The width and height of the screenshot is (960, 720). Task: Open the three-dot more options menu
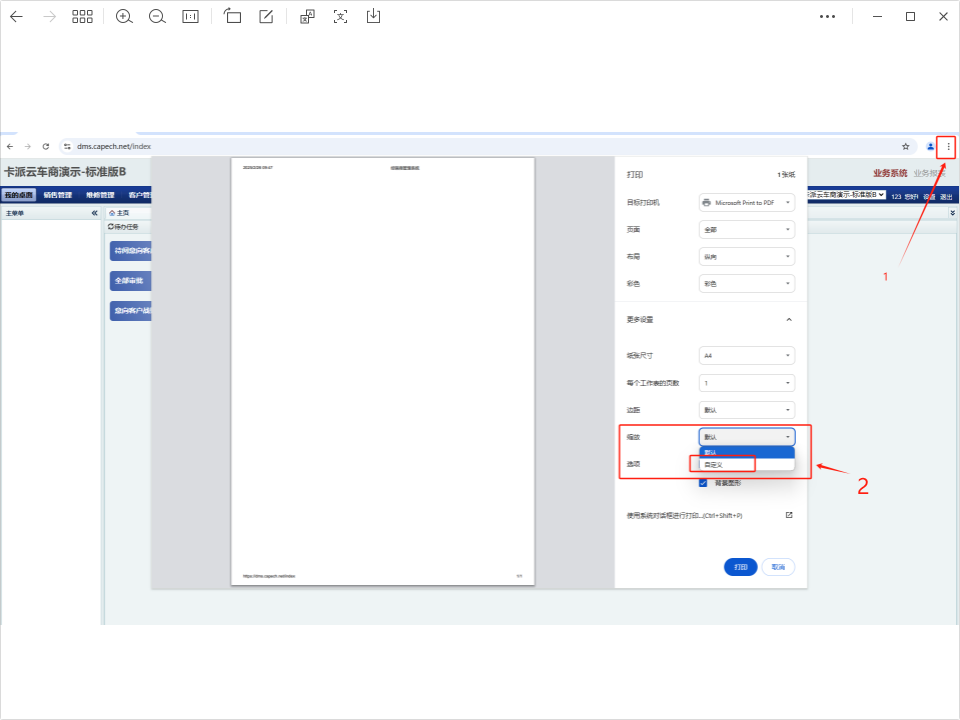(x=827, y=17)
